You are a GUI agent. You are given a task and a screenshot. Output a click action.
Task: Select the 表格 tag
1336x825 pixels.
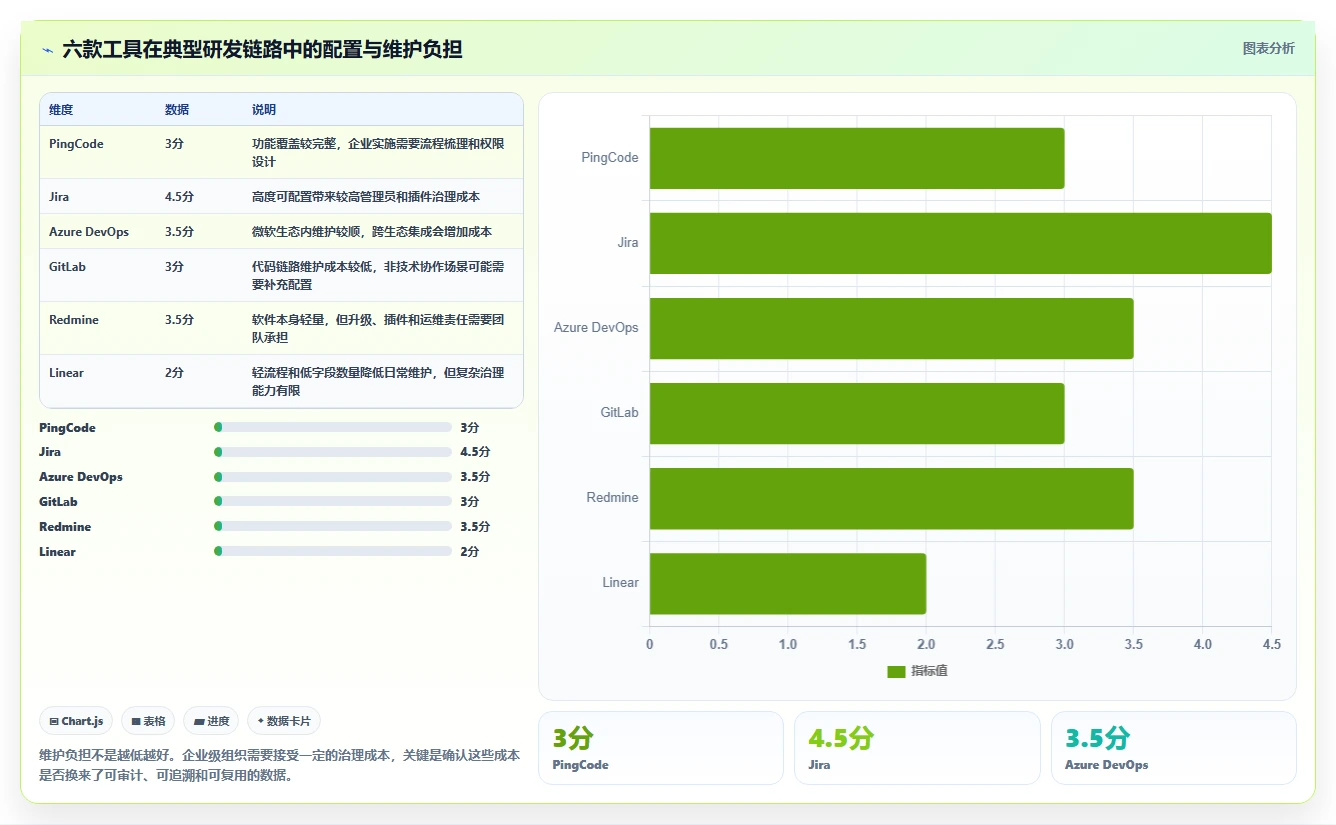point(148,721)
